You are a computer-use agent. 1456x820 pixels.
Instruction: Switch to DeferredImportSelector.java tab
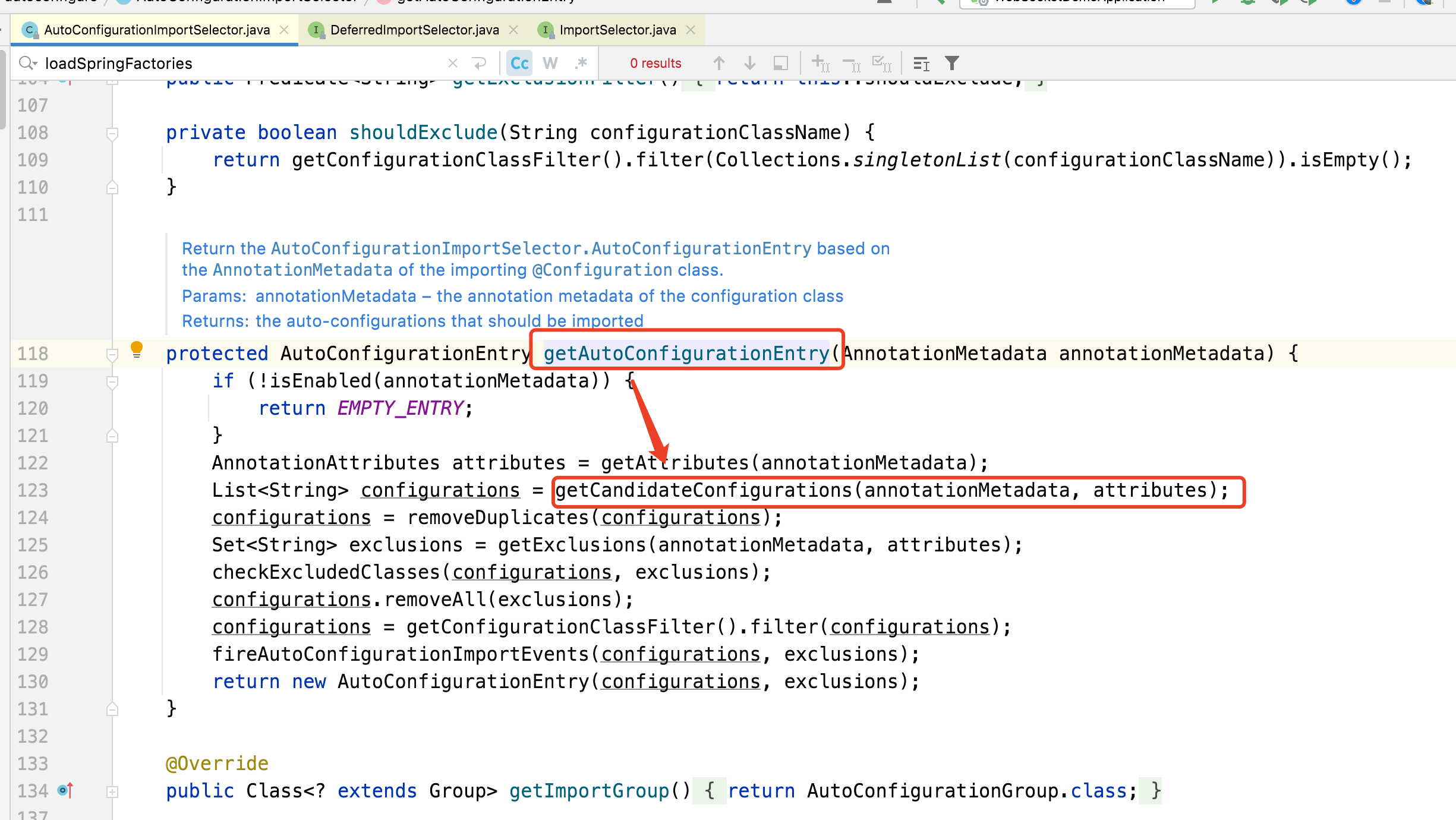[x=414, y=30]
